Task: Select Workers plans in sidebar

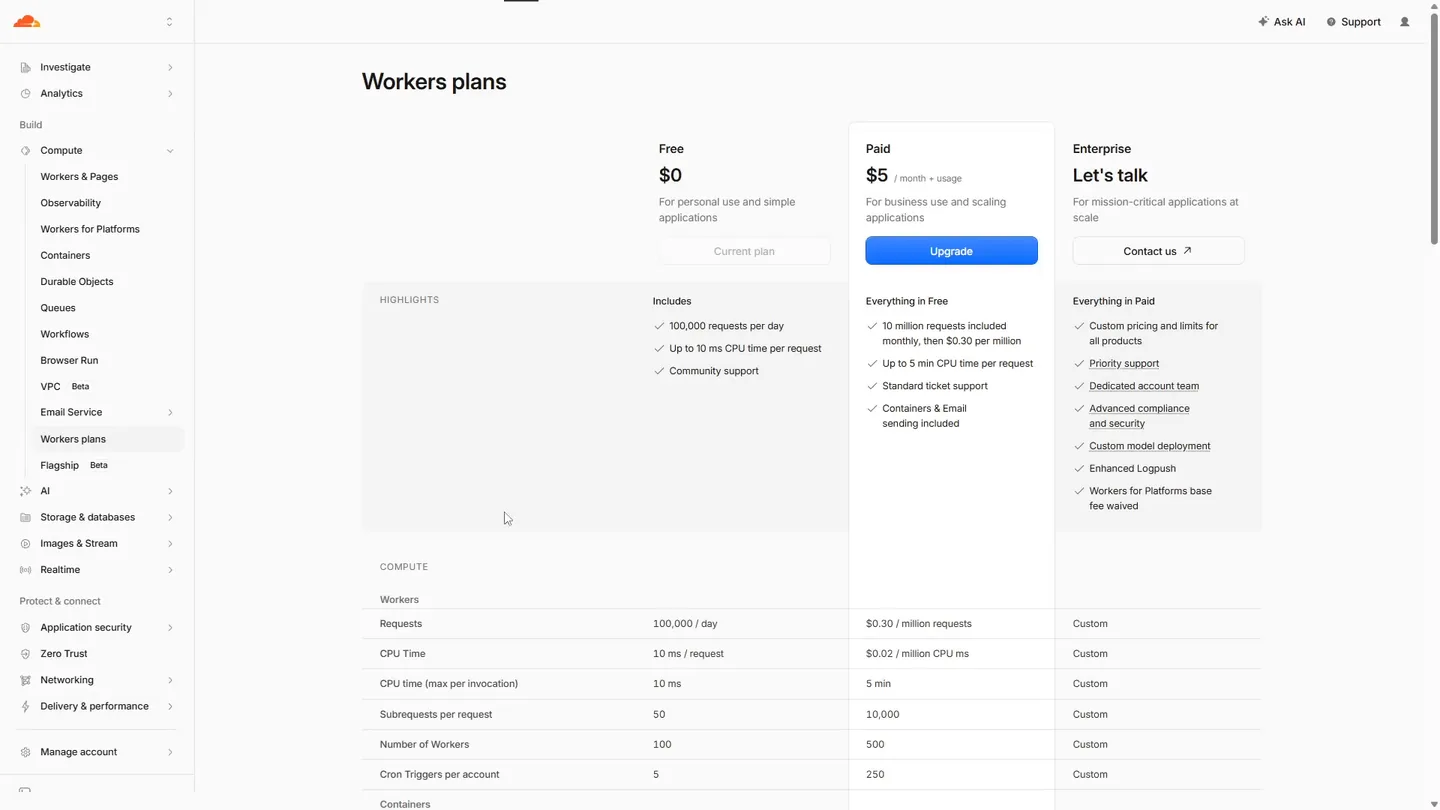Action: (108, 439)
